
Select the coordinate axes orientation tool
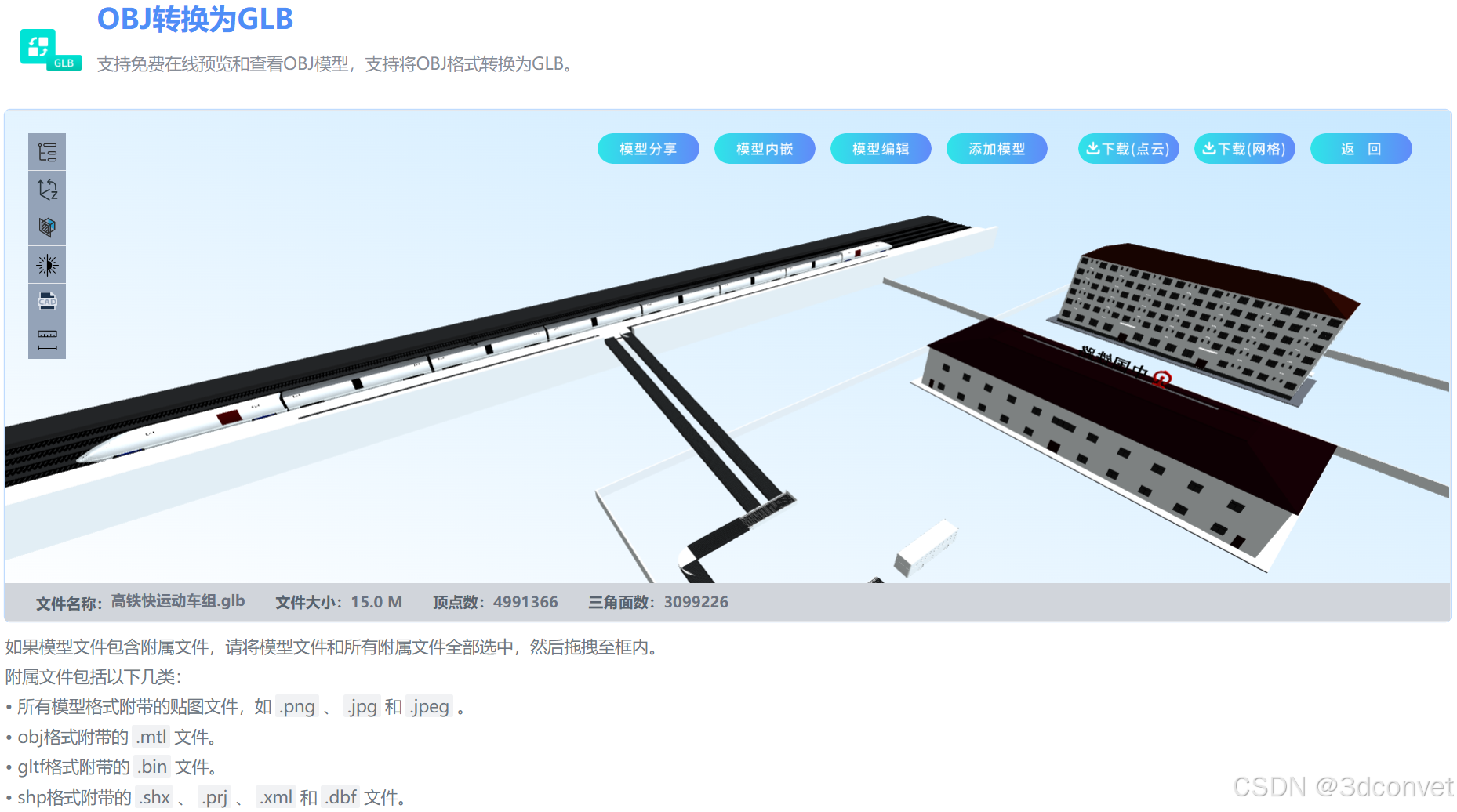(x=47, y=190)
